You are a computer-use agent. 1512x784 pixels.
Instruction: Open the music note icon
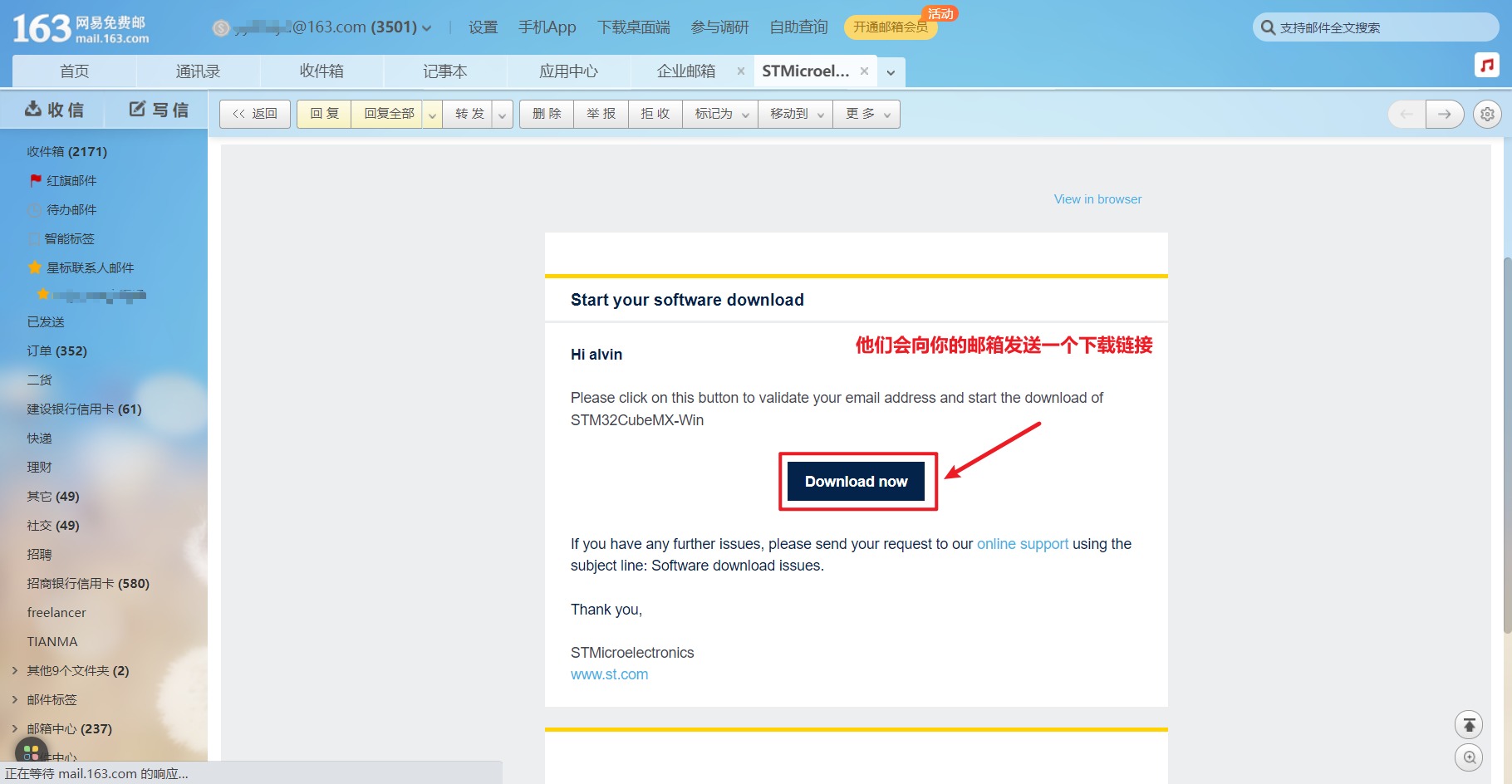click(1486, 65)
